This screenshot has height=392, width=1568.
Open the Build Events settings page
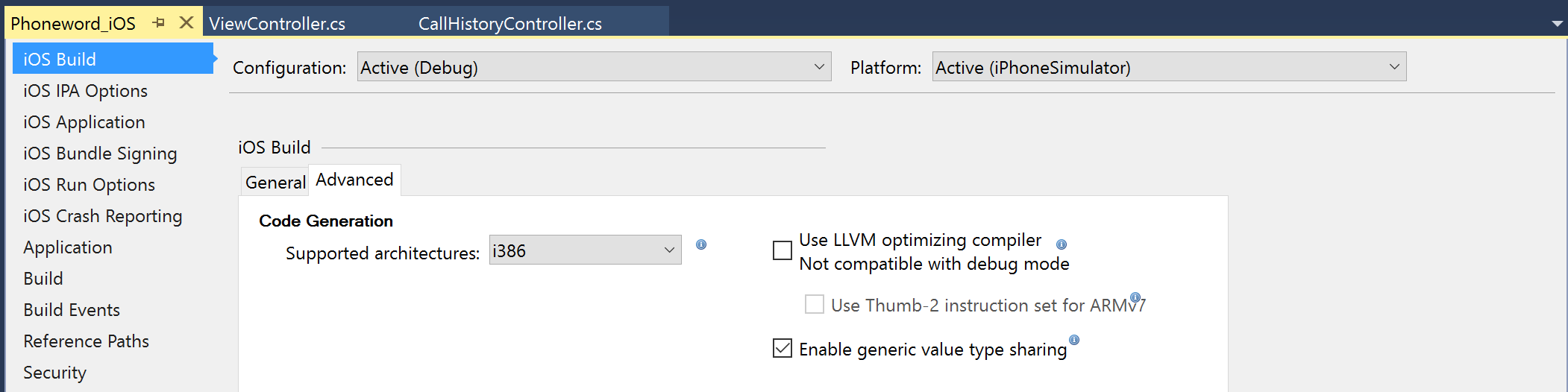click(72, 310)
